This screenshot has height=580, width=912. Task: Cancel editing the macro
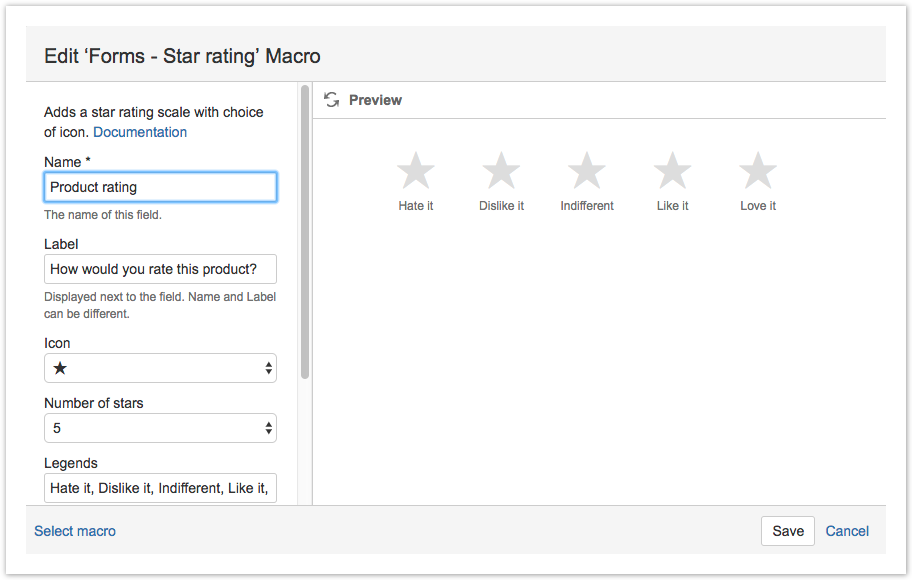847,531
